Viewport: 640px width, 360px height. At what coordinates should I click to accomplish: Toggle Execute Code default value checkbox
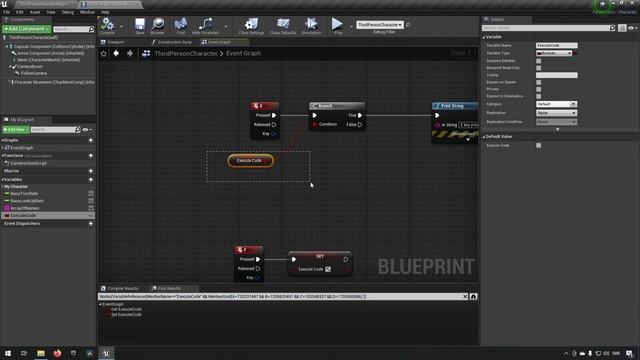tap(539, 145)
